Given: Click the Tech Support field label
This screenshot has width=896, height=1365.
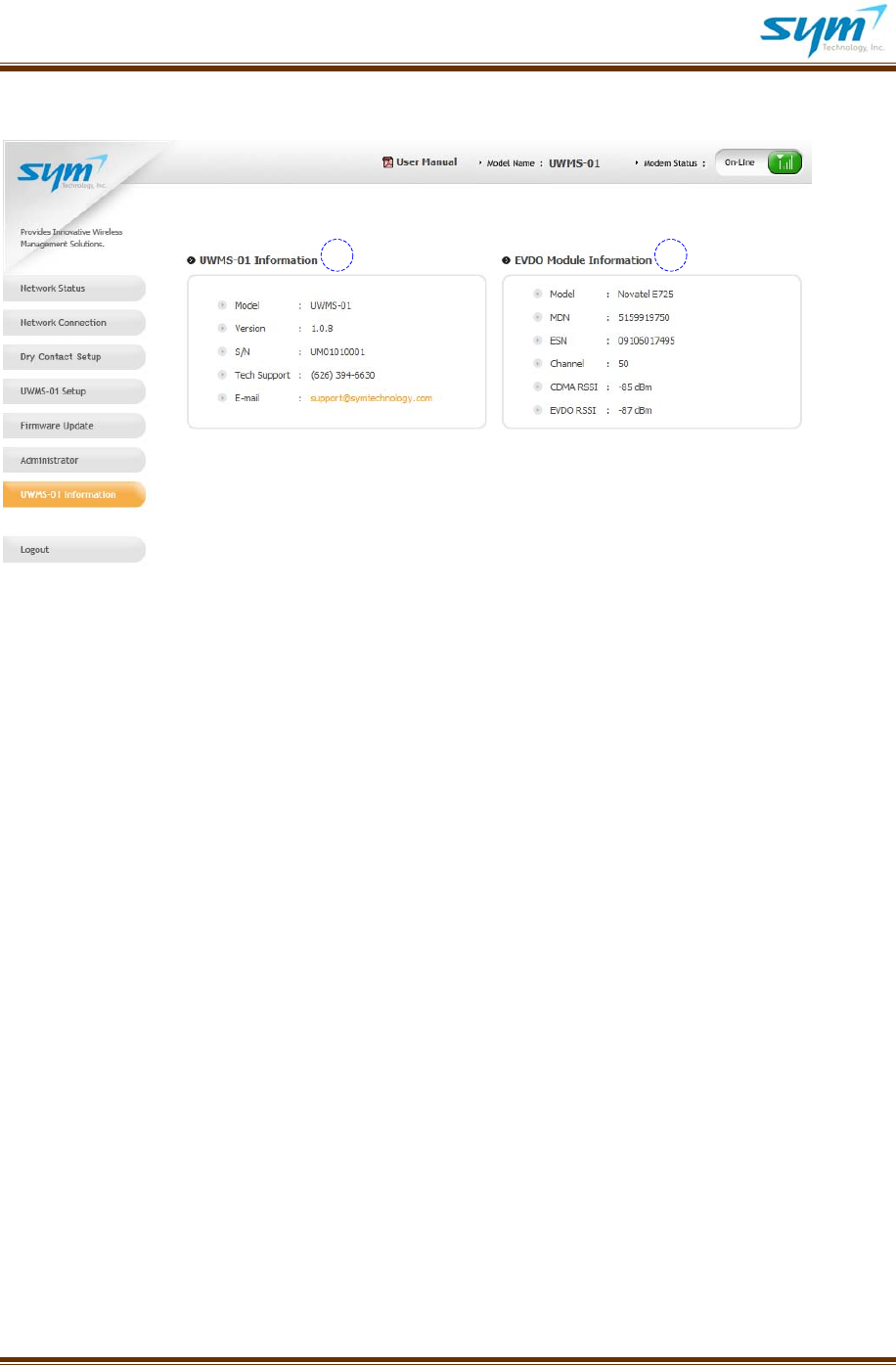Looking at the screenshot, I should 262,375.
